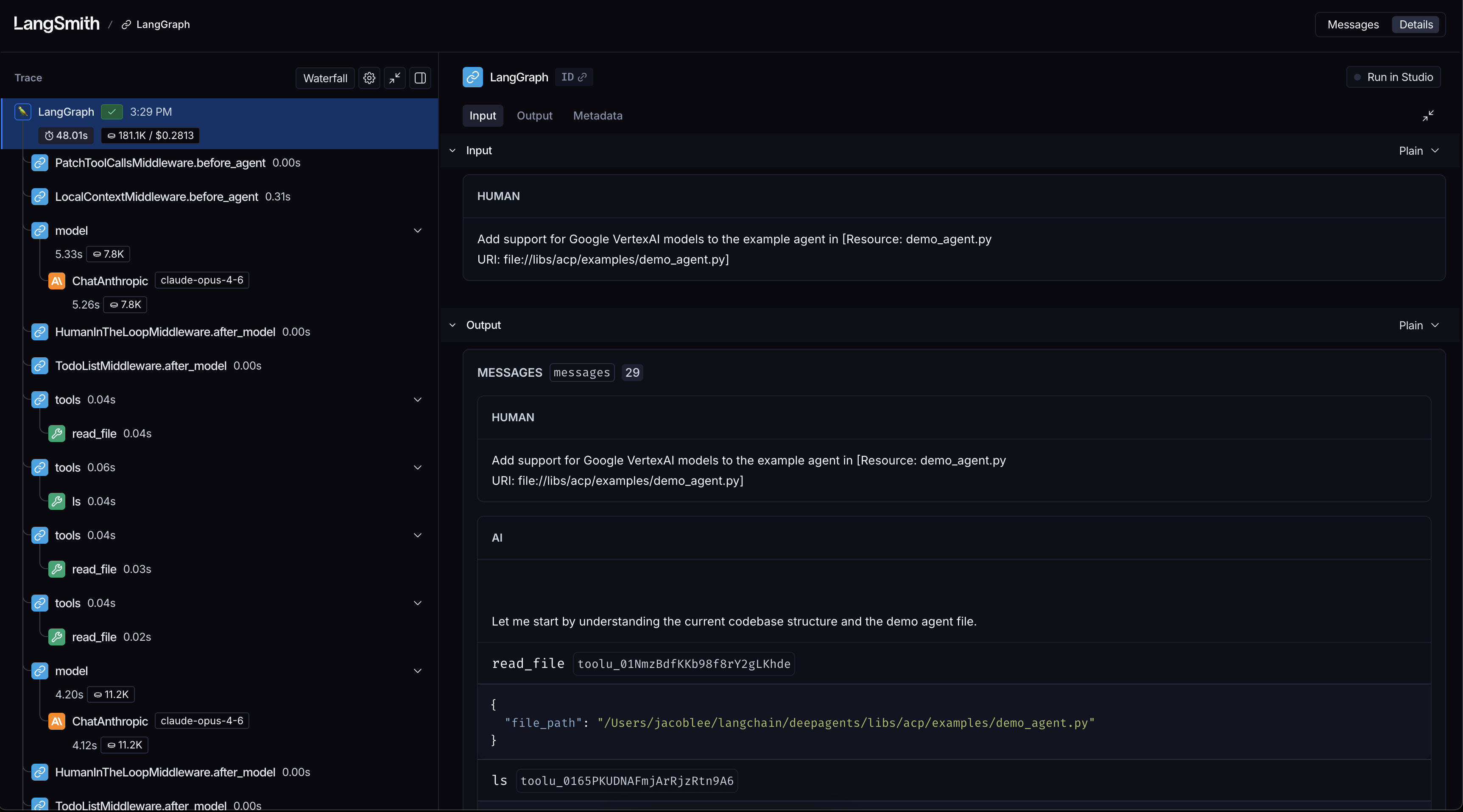Switch to Messages view toggle
This screenshot has height=812, width=1463.
(1353, 25)
